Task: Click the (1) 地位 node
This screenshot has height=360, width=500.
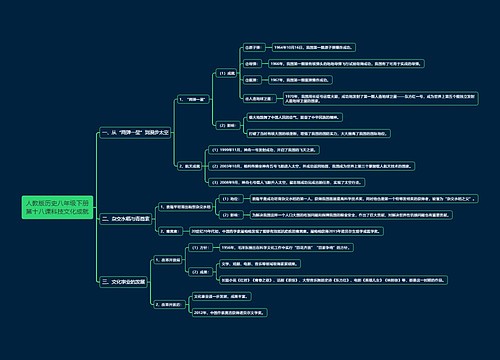Action: (x=231, y=199)
